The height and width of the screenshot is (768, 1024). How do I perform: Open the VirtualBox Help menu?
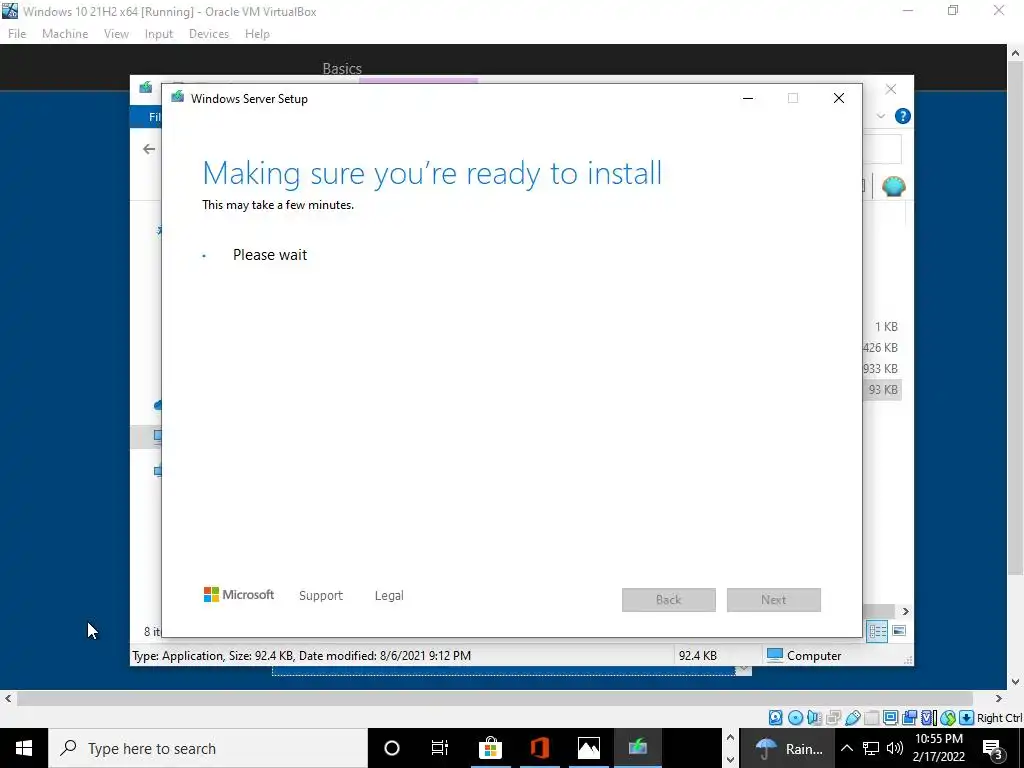[x=257, y=34]
